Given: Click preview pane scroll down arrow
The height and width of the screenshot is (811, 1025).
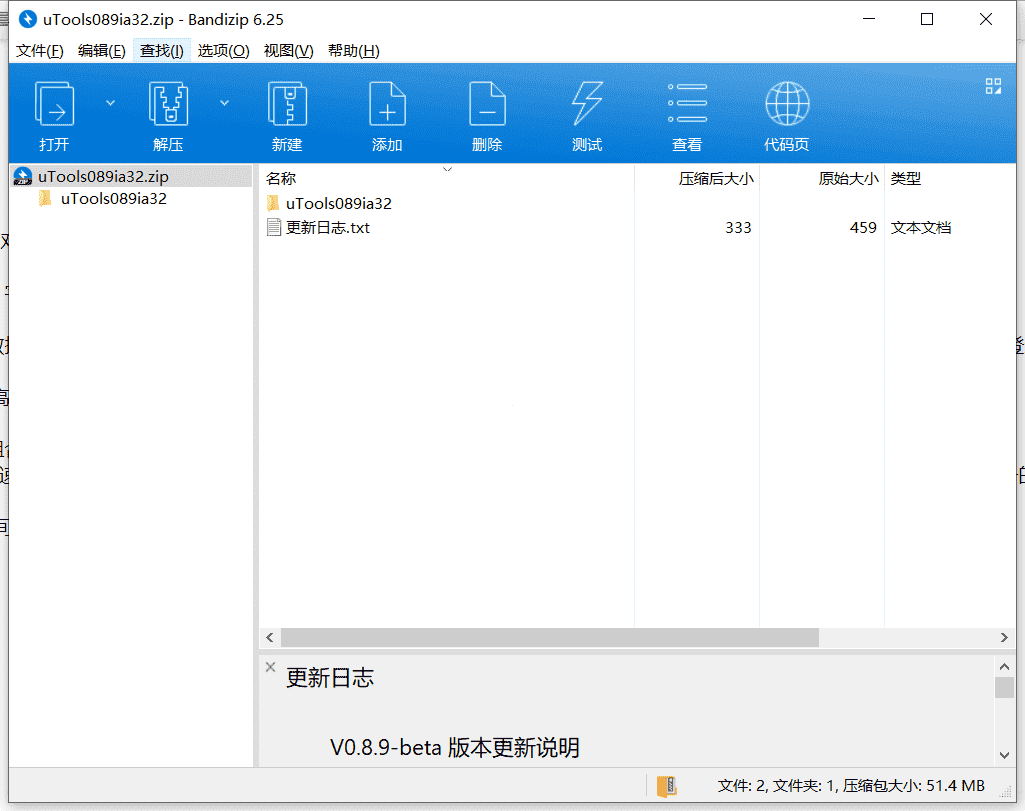Looking at the screenshot, I should pos(1005,755).
